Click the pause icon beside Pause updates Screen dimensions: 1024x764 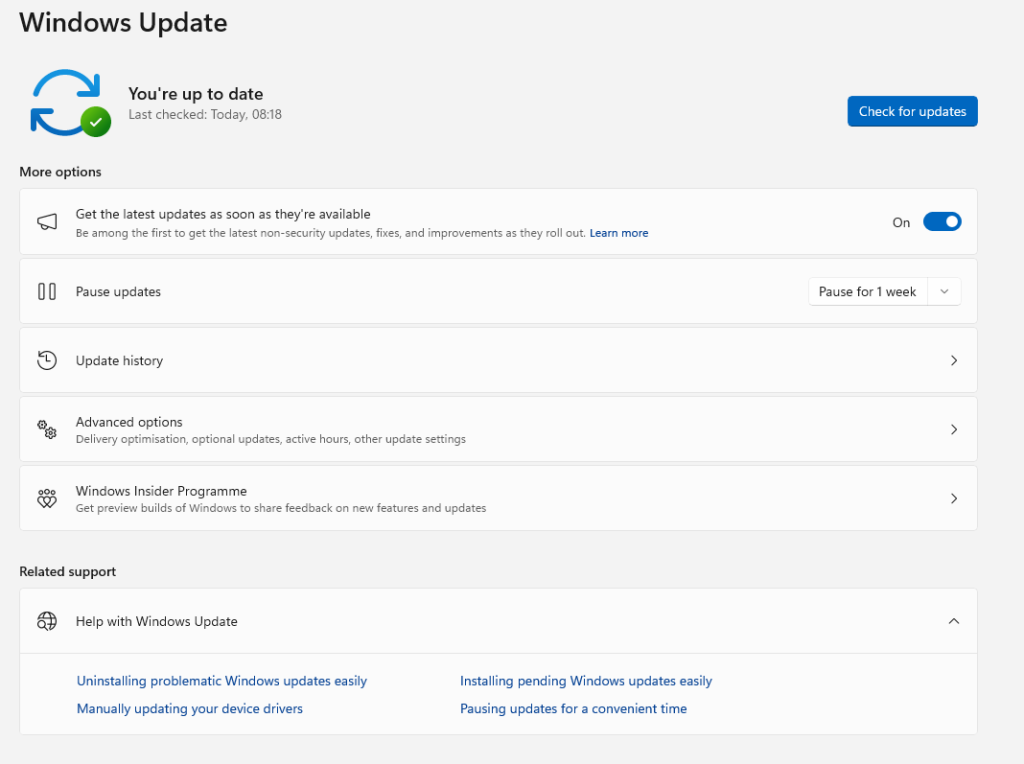(47, 292)
